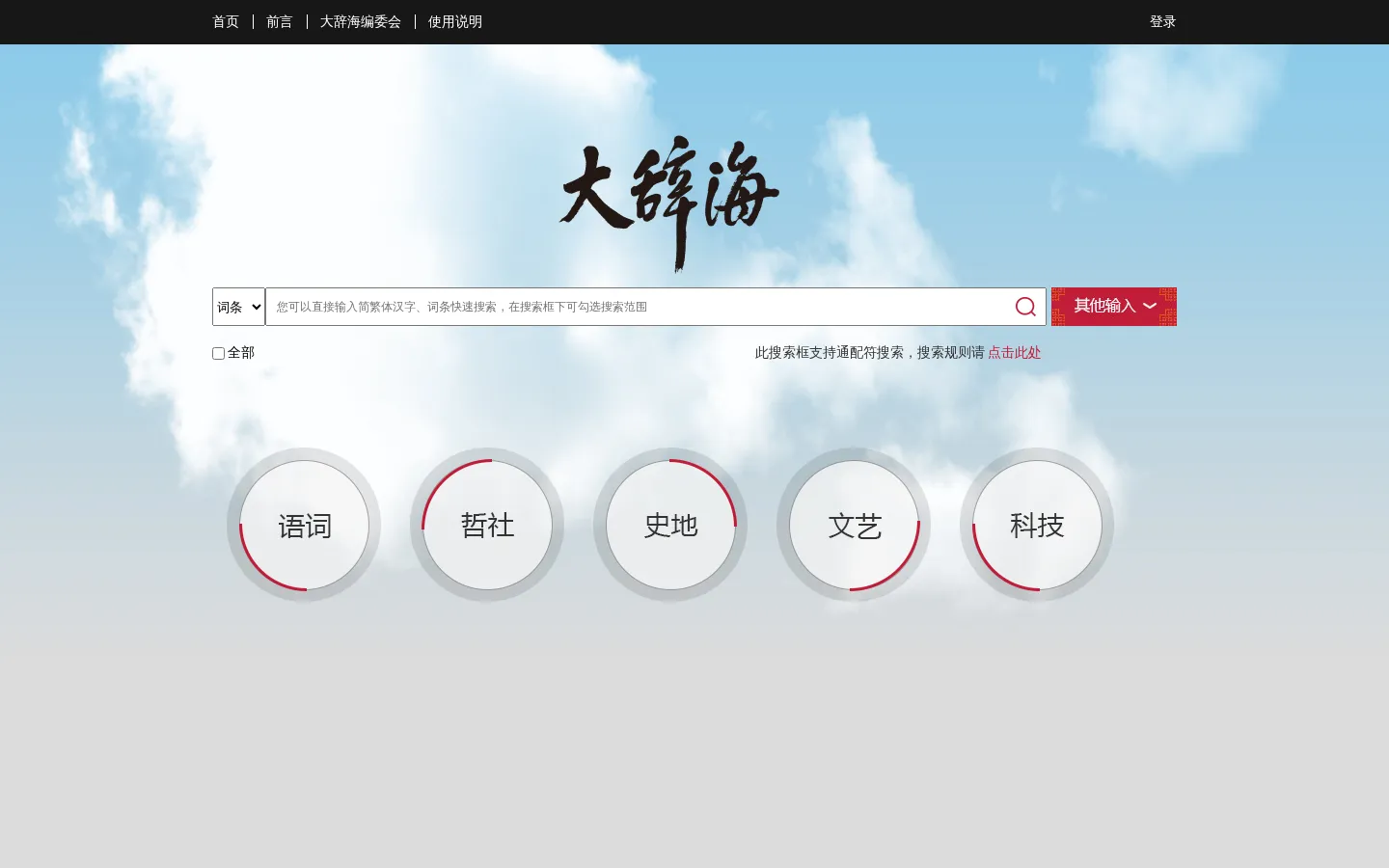Open 前言 in the top navigation
1389x868 pixels.
(x=280, y=22)
